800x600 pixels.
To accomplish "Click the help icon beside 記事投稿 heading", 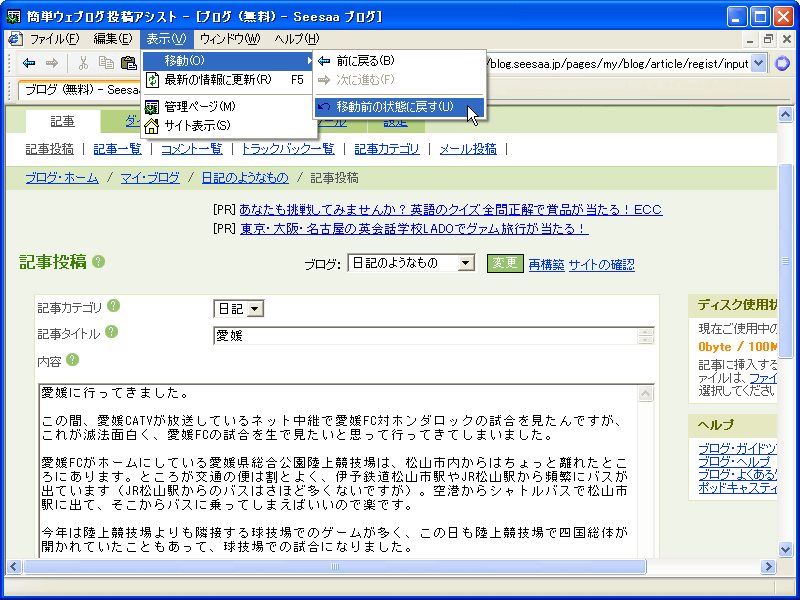I will tap(98, 262).
